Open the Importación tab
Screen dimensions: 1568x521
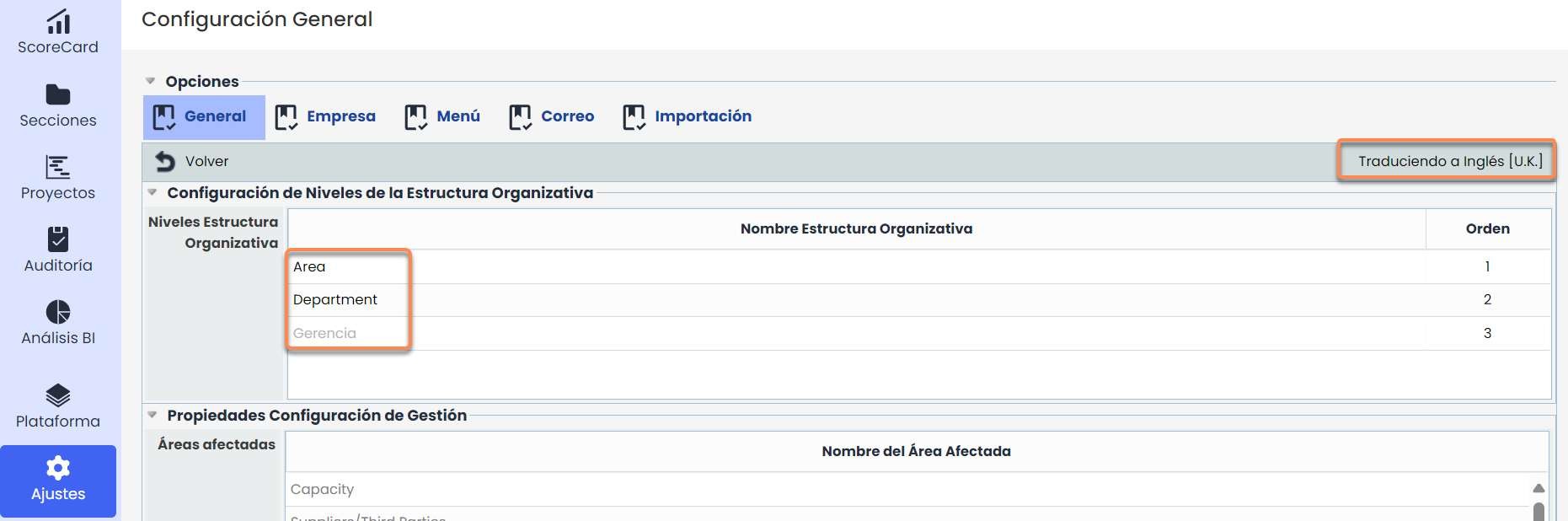(688, 116)
